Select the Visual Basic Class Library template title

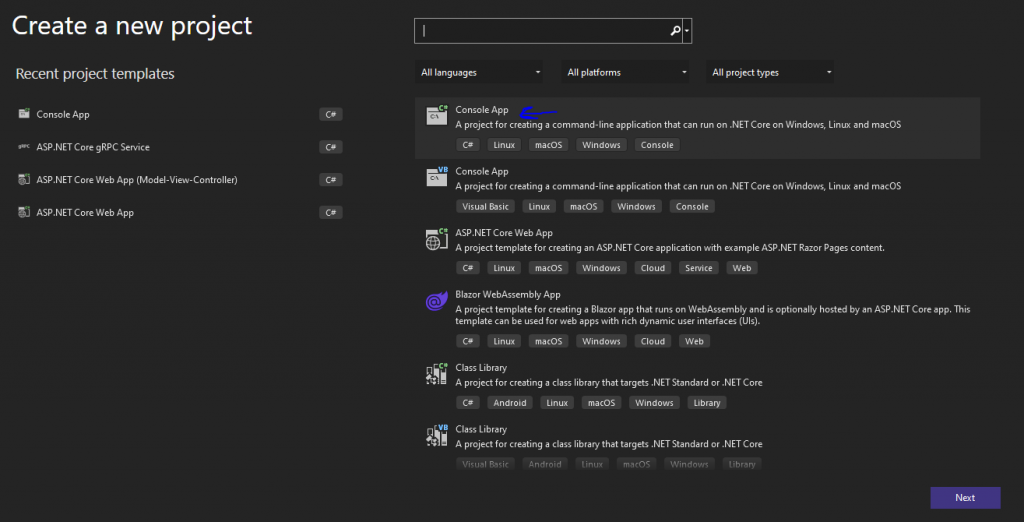coord(481,429)
